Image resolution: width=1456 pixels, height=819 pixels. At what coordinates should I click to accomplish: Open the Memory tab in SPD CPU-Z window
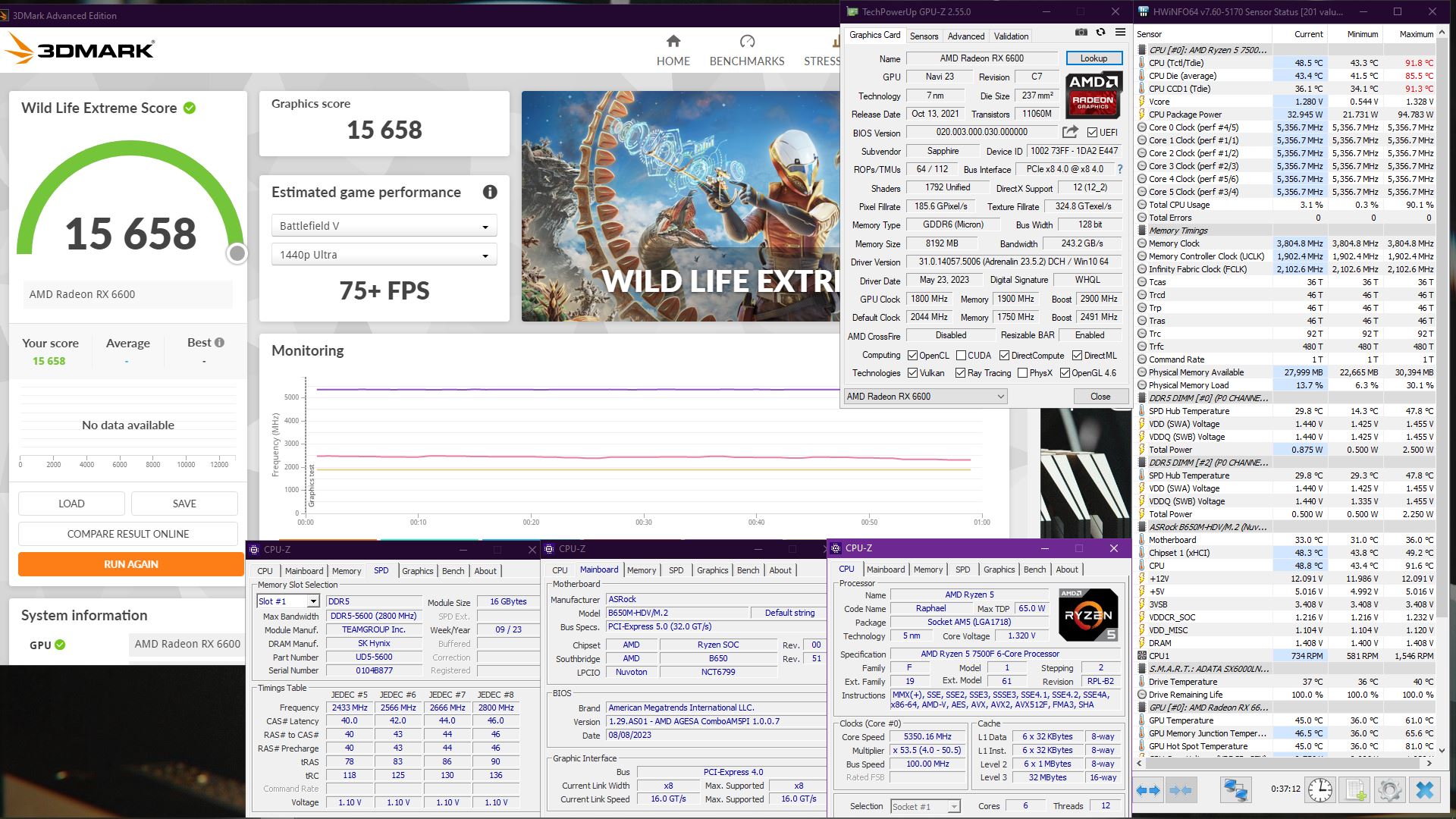point(347,571)
